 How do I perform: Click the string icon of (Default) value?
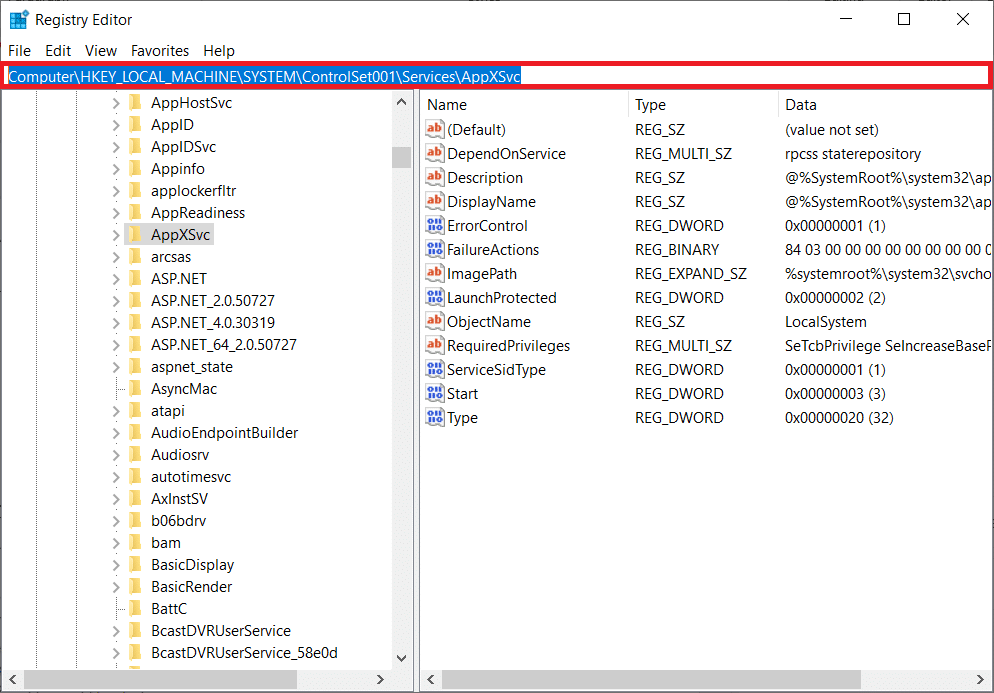(434, 129)
